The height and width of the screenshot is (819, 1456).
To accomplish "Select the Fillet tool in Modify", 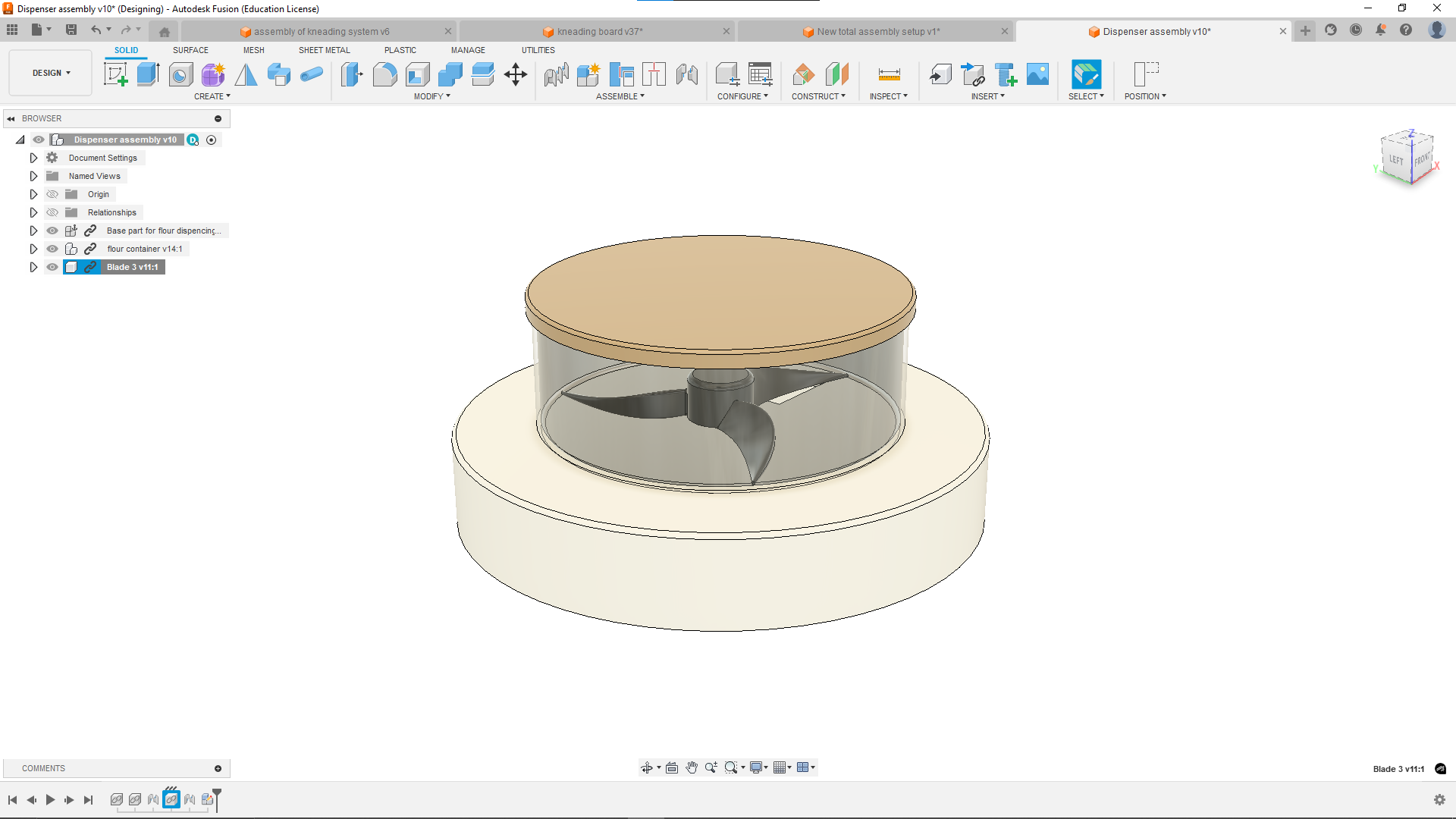I will pyautogui.click(x=384, y=74).
